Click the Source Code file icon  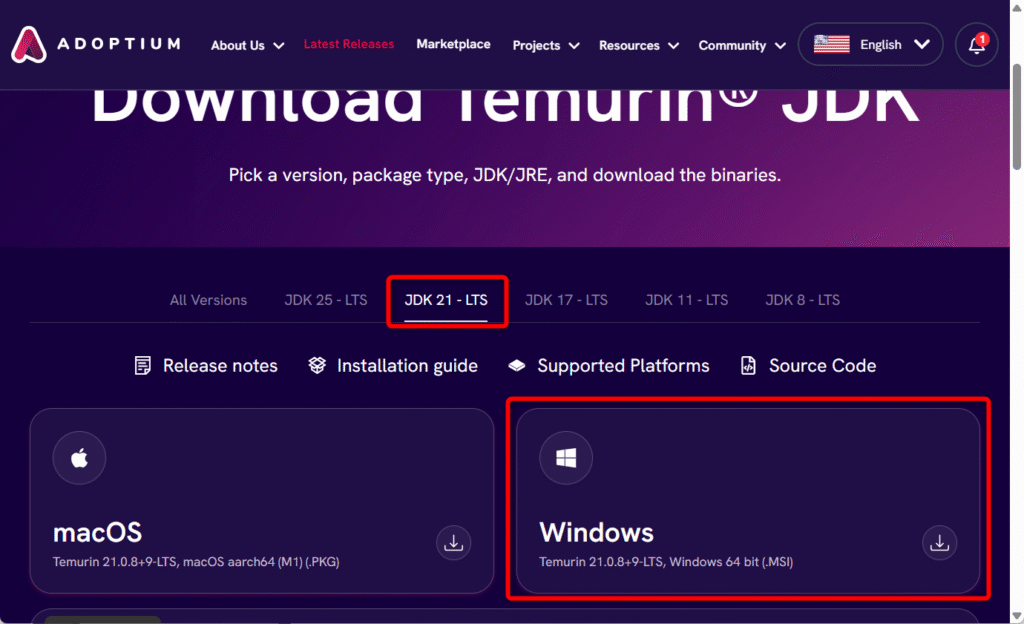tap(748, 366)
